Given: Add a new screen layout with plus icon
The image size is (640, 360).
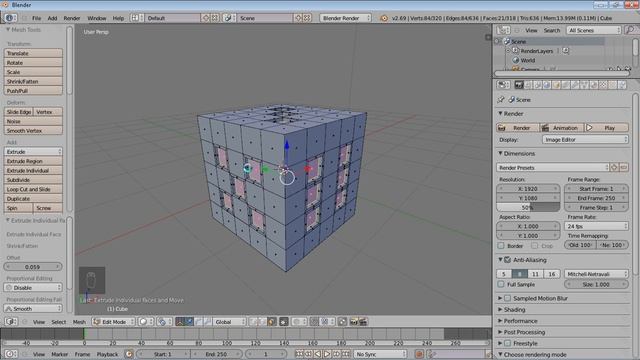Looking at the screenshot, I should pyautogui.click(x=206, y=18).
